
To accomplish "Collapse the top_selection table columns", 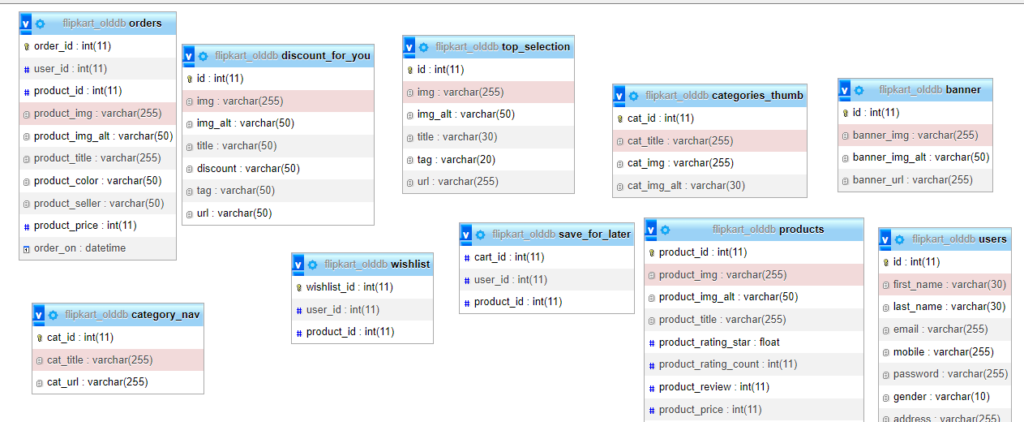I will [409, 48].
